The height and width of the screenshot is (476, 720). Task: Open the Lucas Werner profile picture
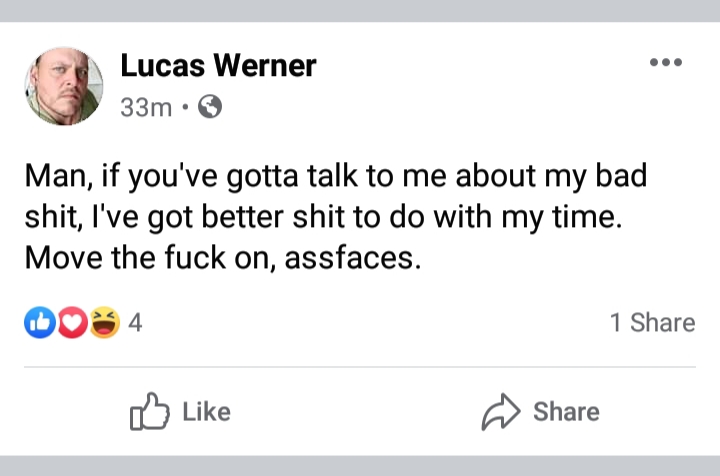(x=64, y=86)
